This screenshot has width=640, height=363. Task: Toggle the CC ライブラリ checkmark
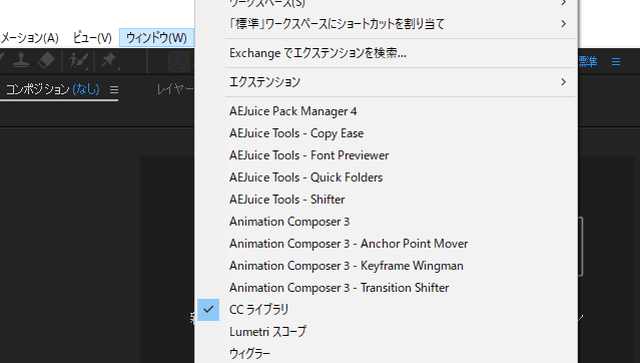208,310
